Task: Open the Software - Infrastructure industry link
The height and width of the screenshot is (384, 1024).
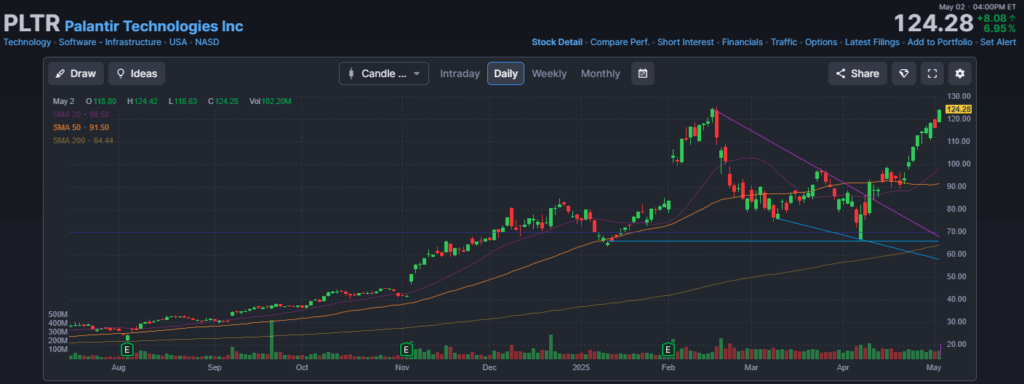Action: tap(110, 42)
